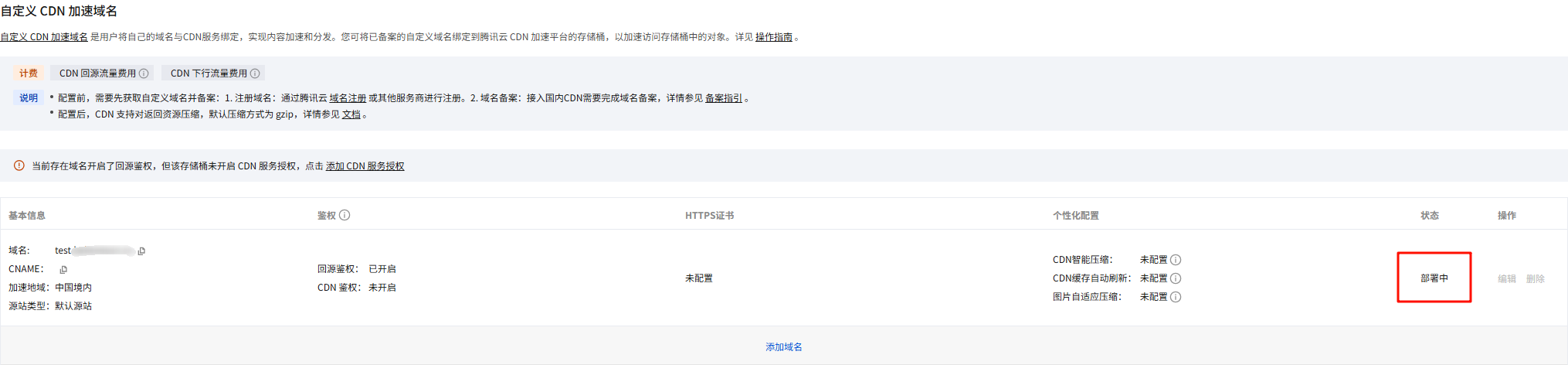Click the 部署中 status text

click(1434, 278)
